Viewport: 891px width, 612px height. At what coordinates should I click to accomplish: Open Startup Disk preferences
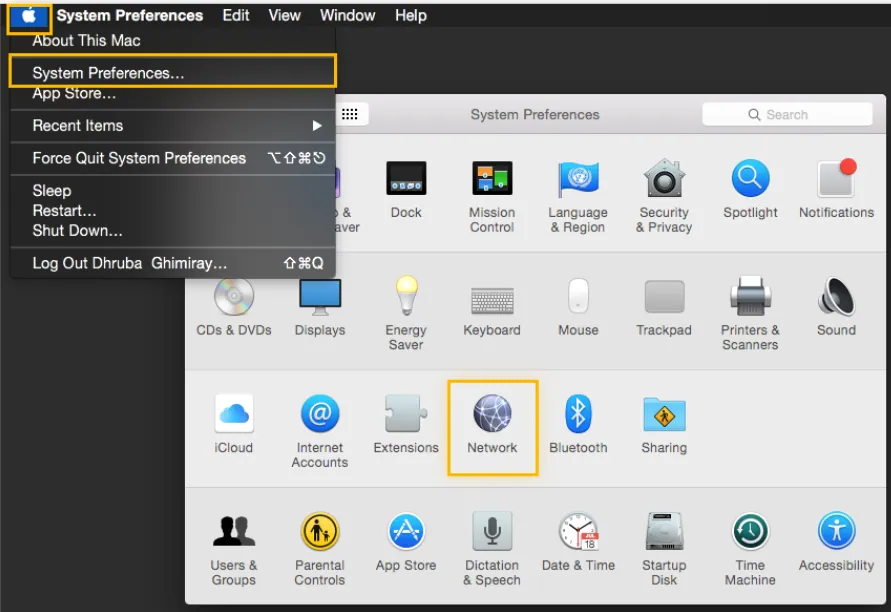[664, 549]
